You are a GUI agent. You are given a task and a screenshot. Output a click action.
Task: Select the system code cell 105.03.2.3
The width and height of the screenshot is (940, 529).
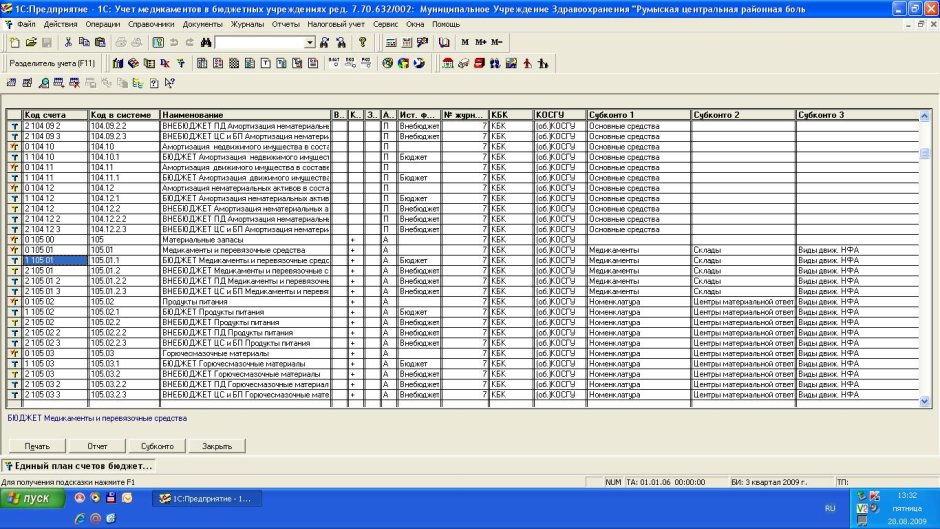pos(124,395)
